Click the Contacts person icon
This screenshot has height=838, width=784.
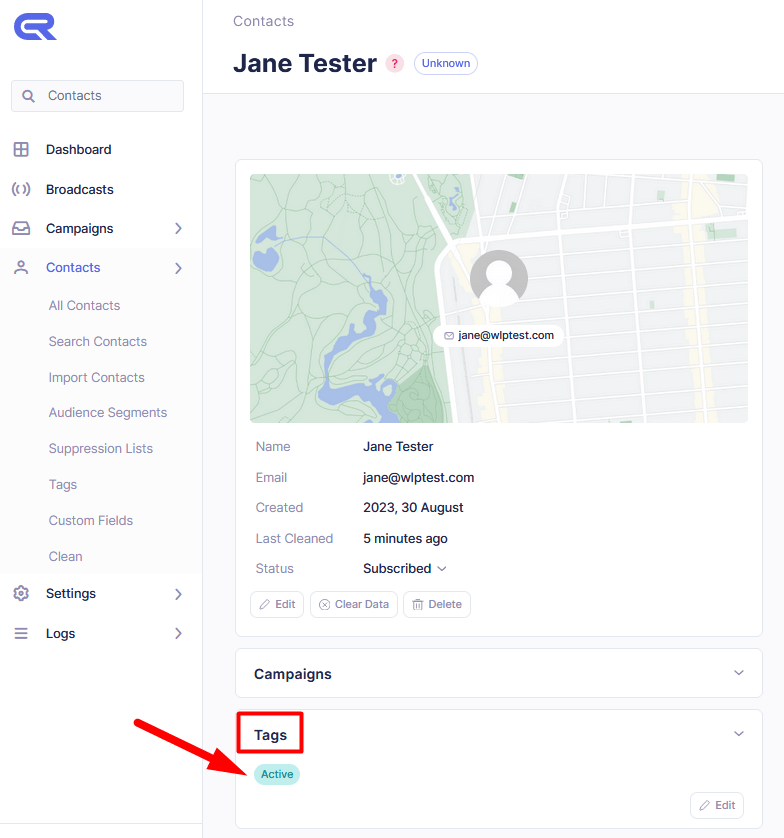point(21,268)
